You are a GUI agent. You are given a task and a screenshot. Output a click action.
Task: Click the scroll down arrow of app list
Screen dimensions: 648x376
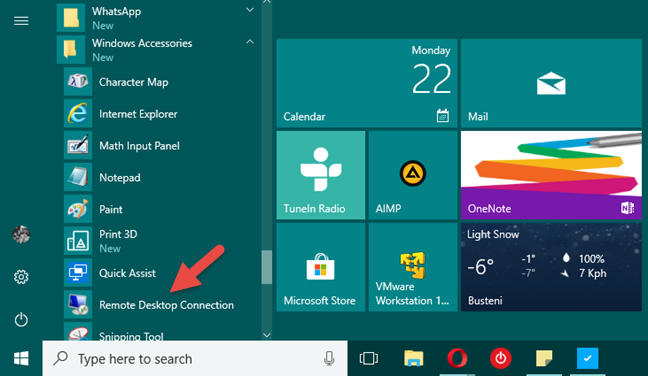(x=267, y=335)
